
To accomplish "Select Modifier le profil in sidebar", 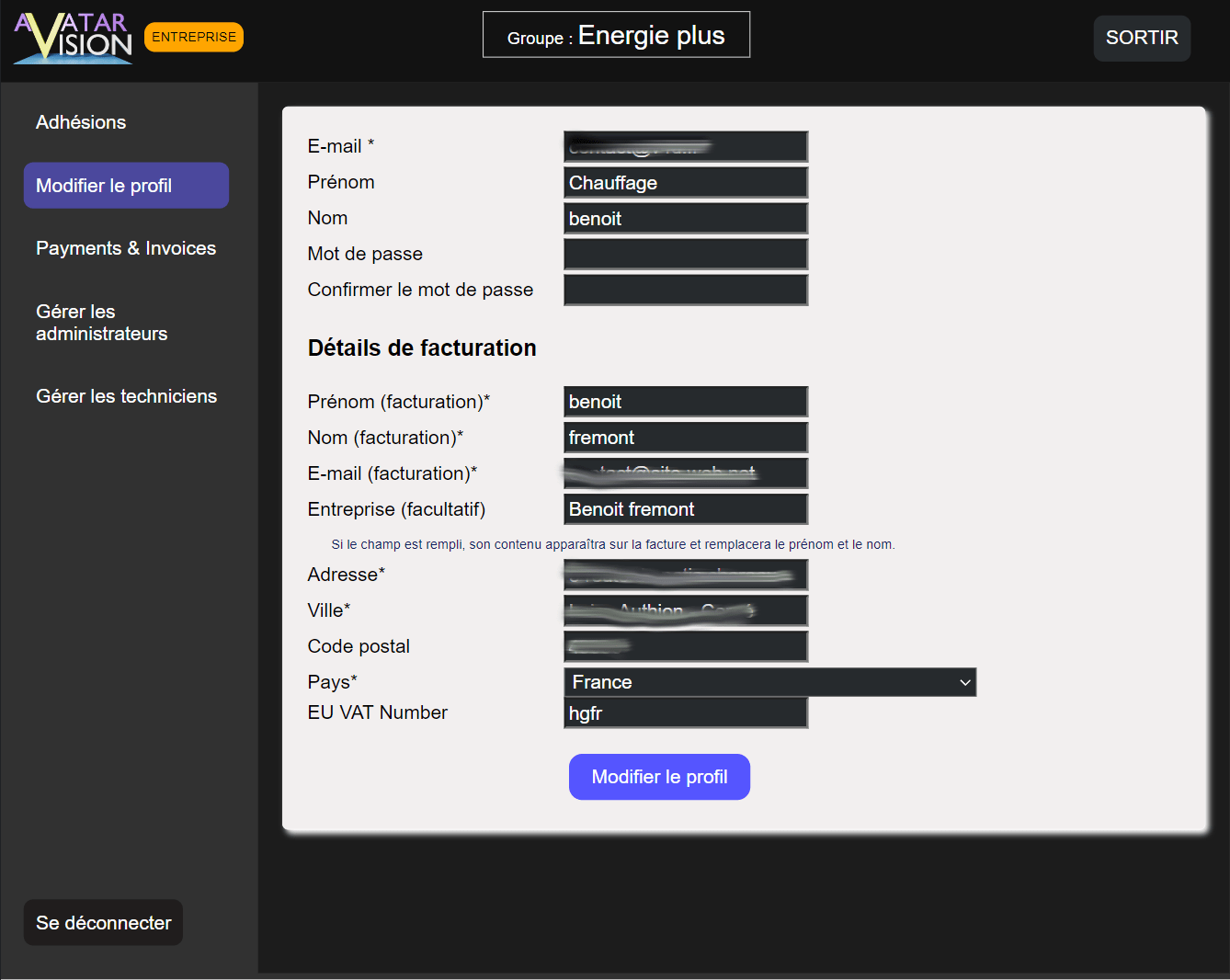I will 126,186.
